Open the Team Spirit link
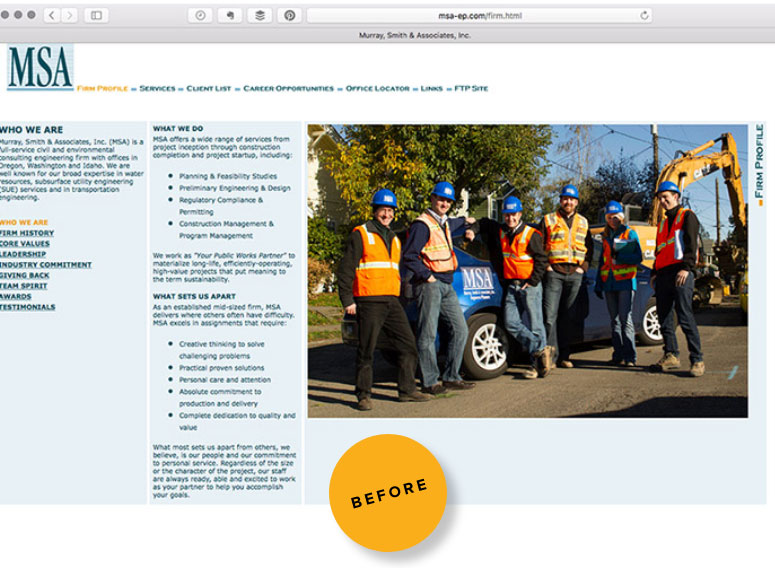775x572 pixels. (x=24, y=286)
